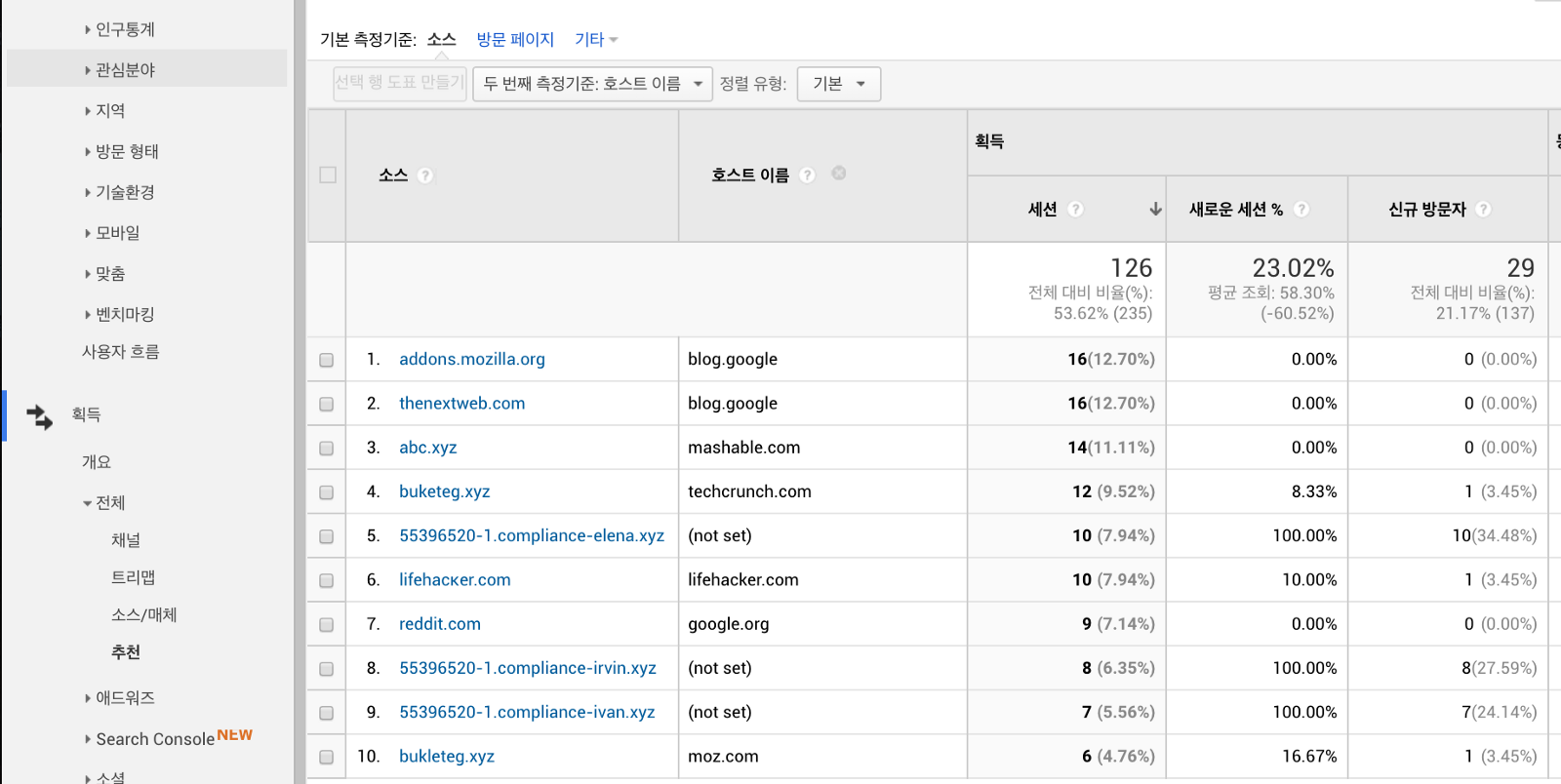Select the checkbox for the reddit.com row
1561x784 pixels.
point(327,625)
